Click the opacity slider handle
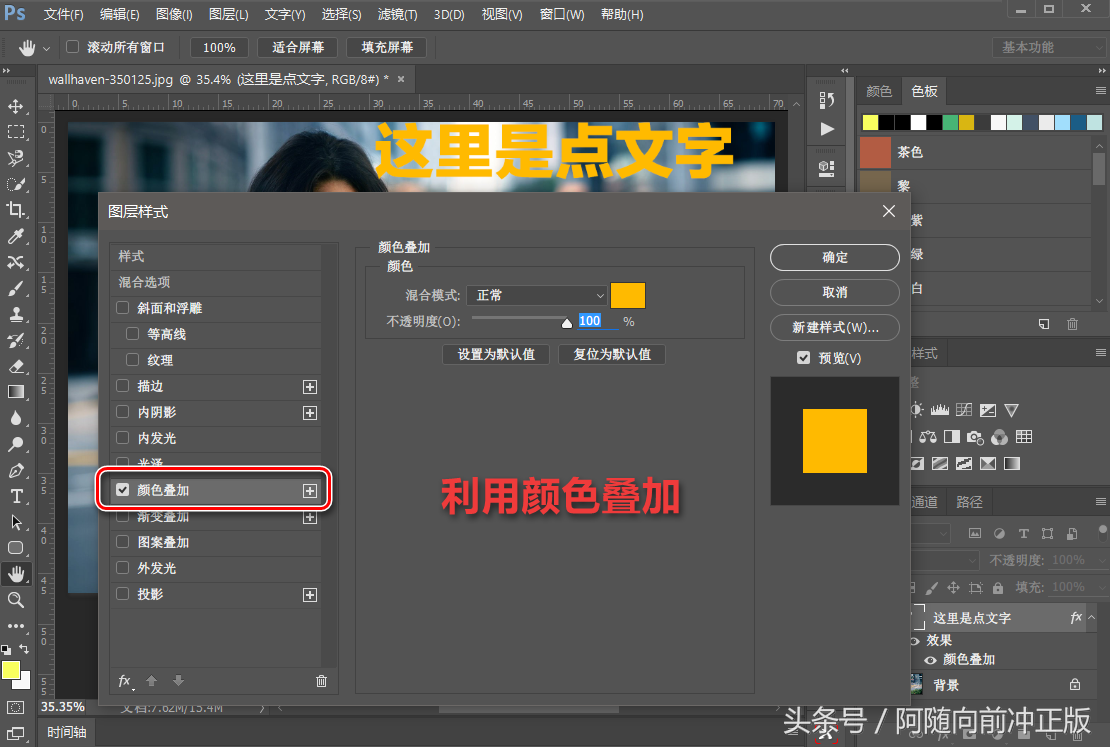Image resolution: width=1110 pixels, height=747 pixels. click(566, 324)
